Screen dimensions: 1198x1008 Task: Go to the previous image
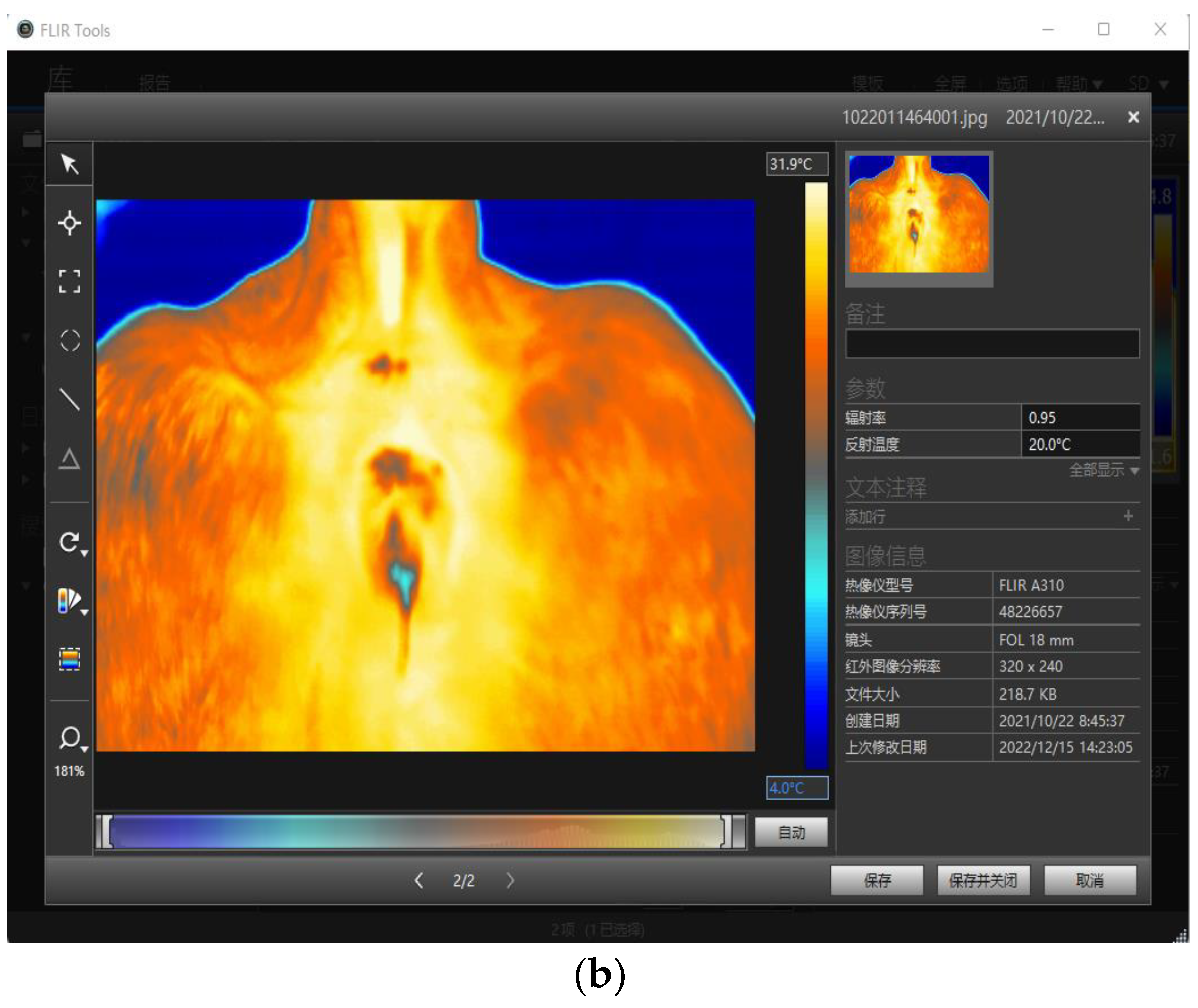pos(418,880)
